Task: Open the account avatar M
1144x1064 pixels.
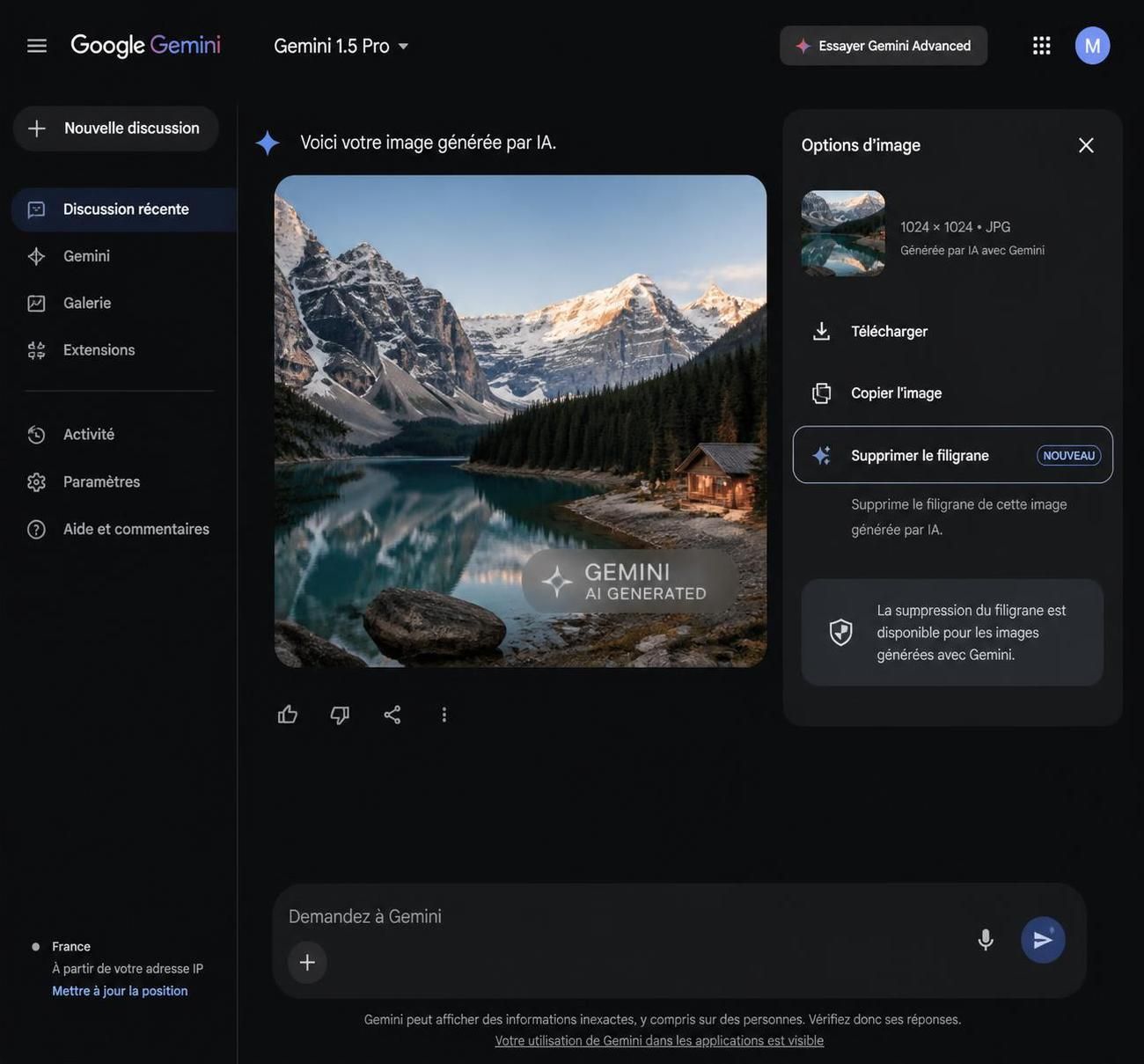Action: 1092,46
